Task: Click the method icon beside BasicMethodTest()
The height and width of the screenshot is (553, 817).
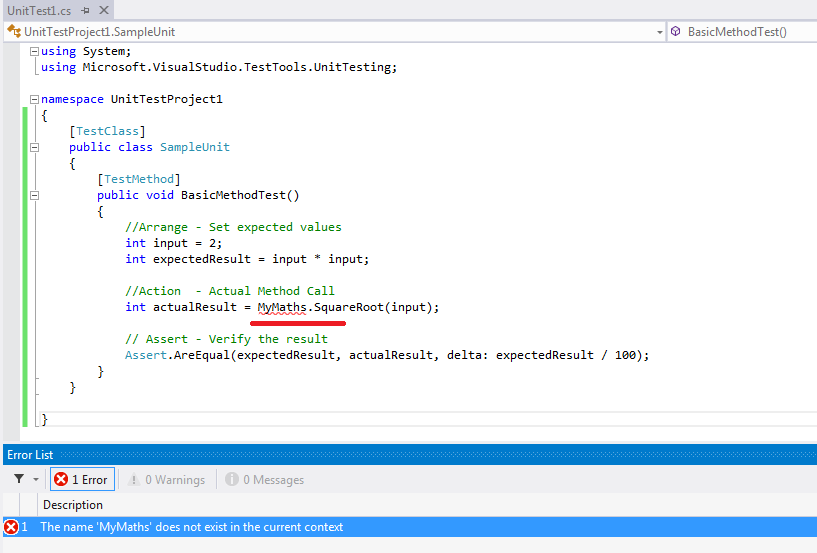Action: click(676, 31)
